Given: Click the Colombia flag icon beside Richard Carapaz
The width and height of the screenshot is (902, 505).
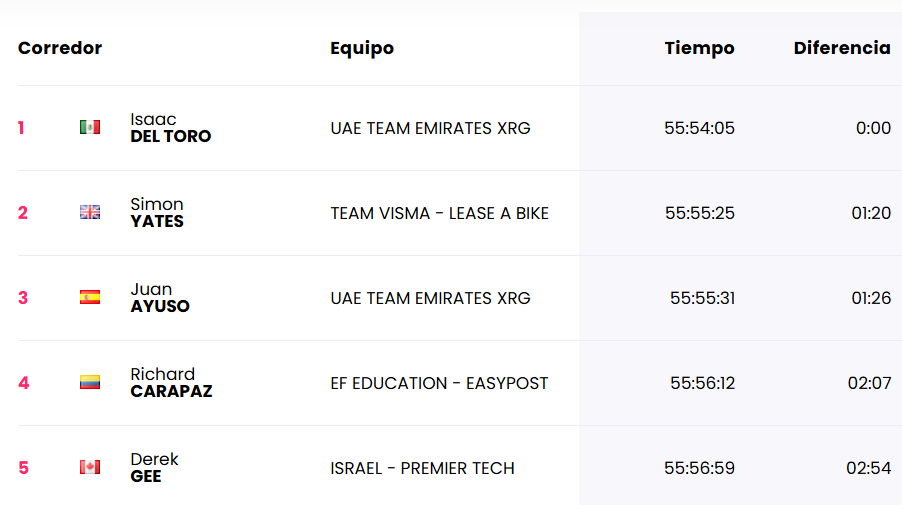Looking at the screenshot, I should (x=90, y=382).
